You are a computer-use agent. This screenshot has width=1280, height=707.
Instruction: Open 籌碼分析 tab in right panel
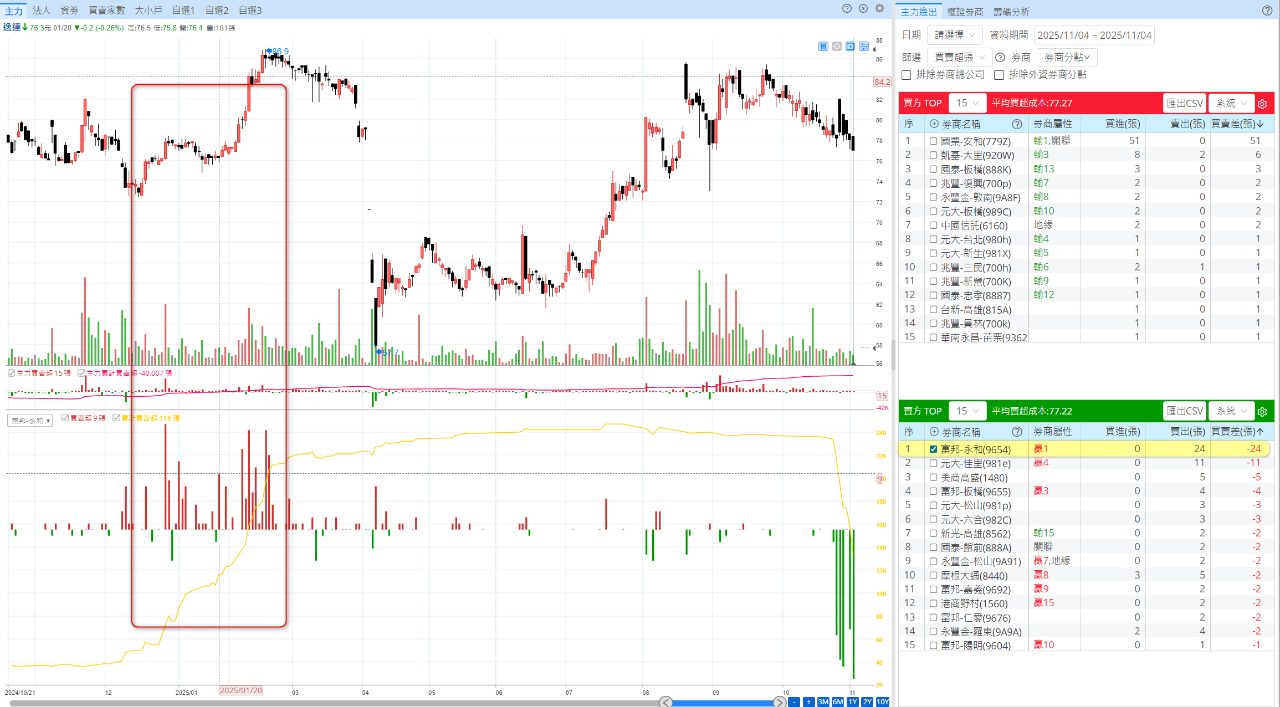[x=1011, y=12]
